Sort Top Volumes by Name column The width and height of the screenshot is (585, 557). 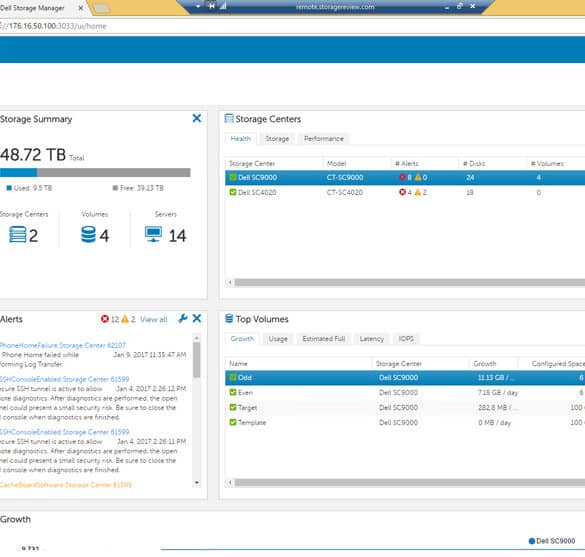pyautogui.click(x=238, y=363)
